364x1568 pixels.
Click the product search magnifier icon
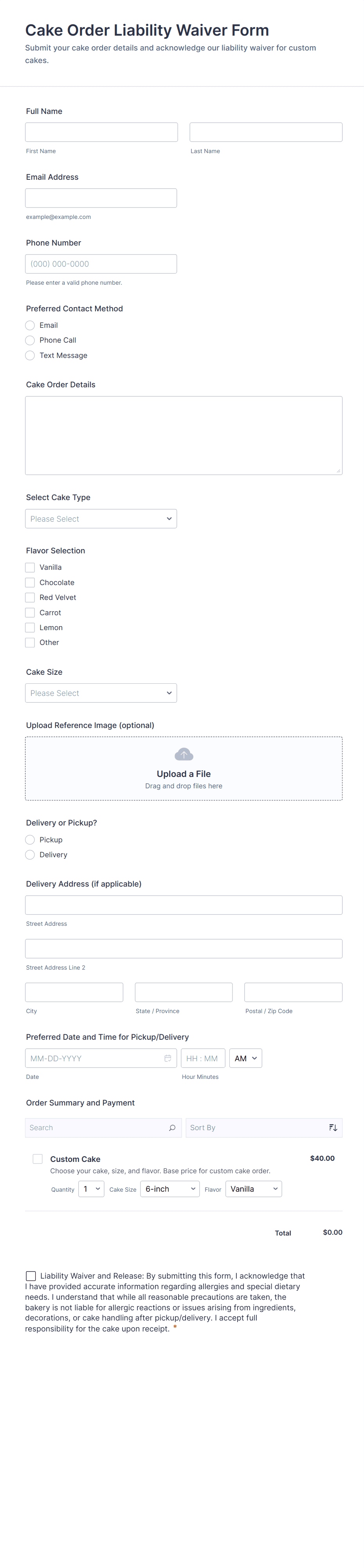click(172, 1128)
